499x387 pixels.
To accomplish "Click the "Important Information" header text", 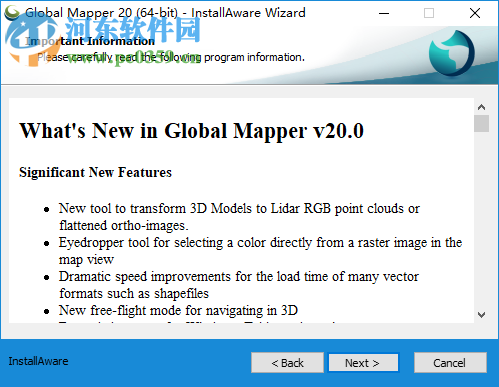I will pyautogui.click(x=90, y=41).
